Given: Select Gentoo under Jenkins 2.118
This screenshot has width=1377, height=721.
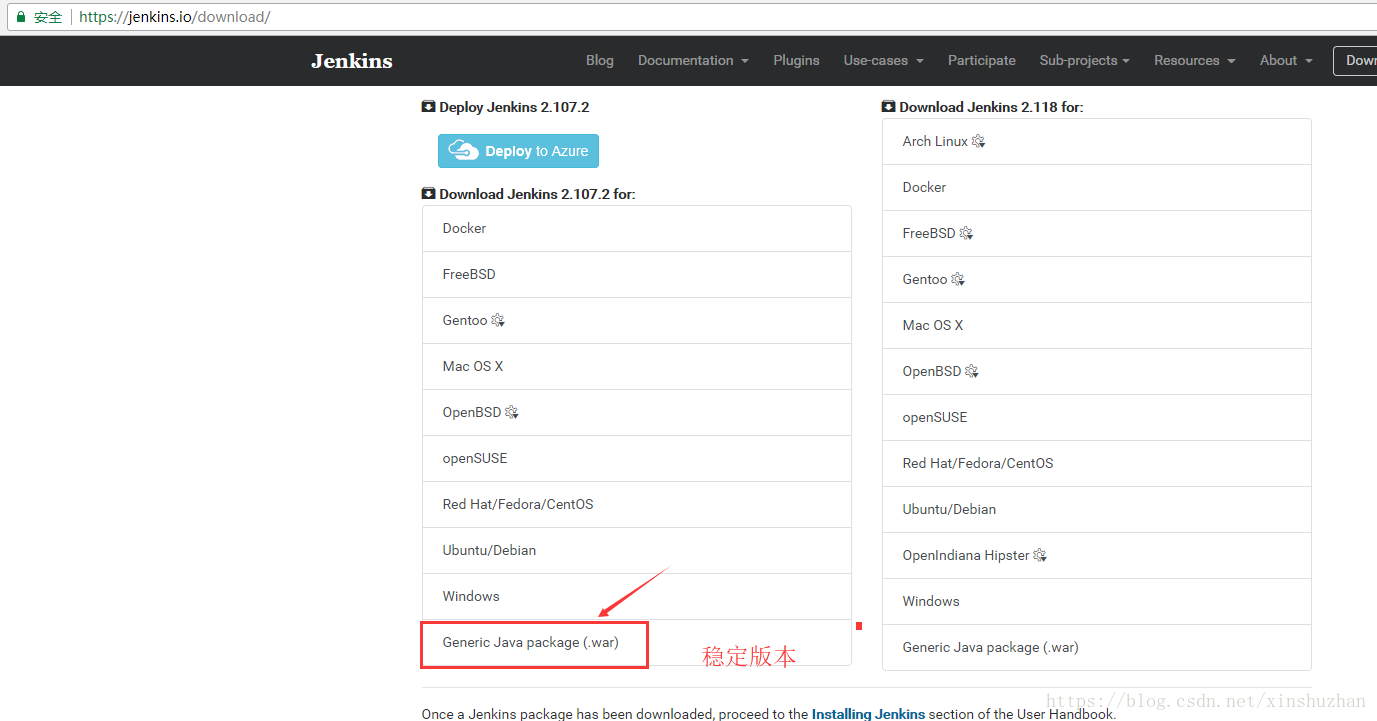Looking at the screenshot, I should (x=1097, y=280).
